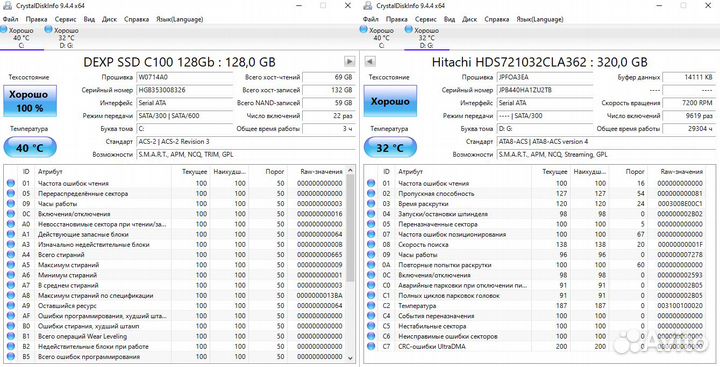Click the 7200 RPM rotation speed field
Screen dimensions: 720x367
(689, 103)
